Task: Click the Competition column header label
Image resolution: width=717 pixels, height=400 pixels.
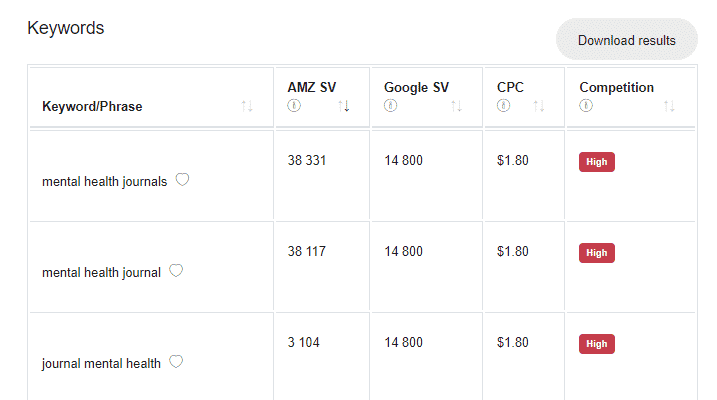Action: pyautogui.click(x=616, y=87)
